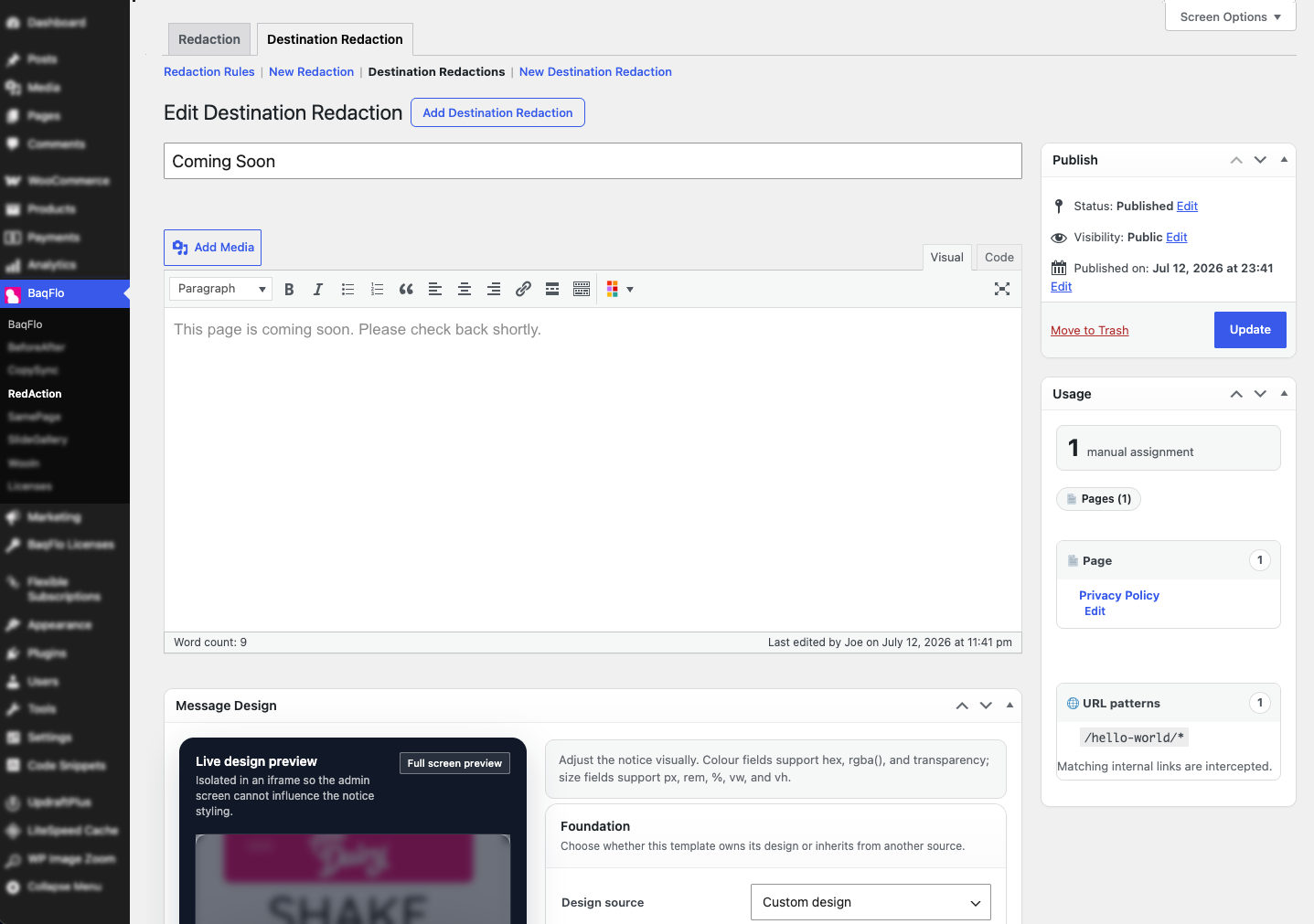Edit the Public visibility setting
Screen dimensions: 1314x924
click(x=1176, y=238)
